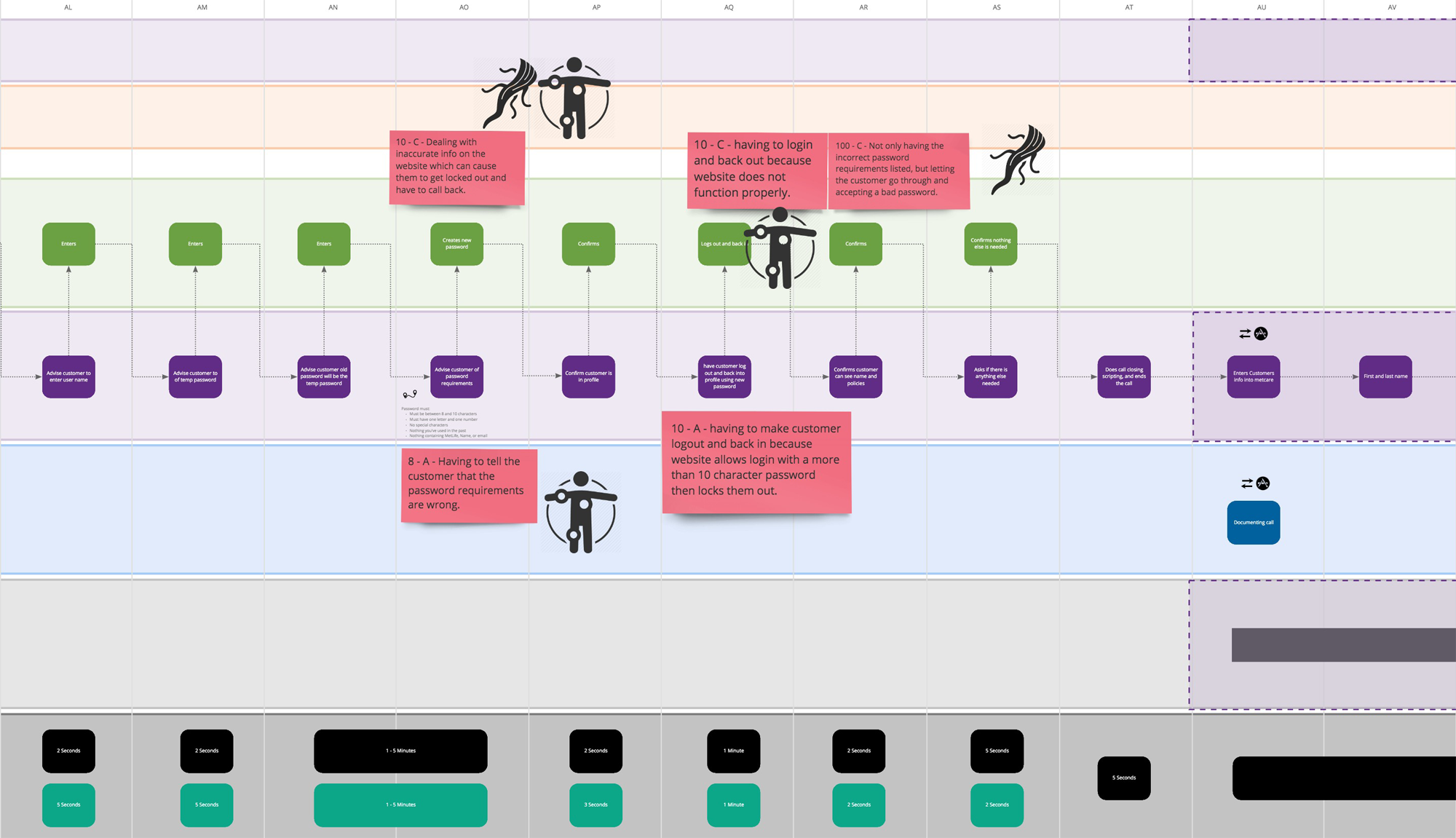Select the cyclist figure illustration near top of board

575,98
